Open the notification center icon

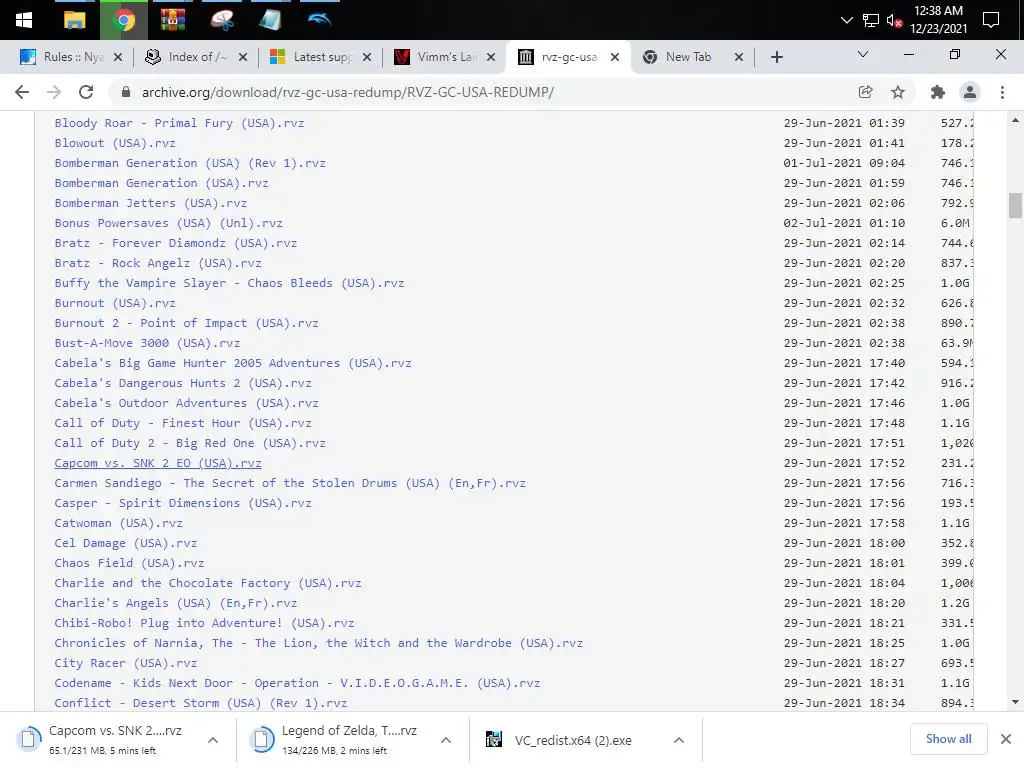point(991,20)
